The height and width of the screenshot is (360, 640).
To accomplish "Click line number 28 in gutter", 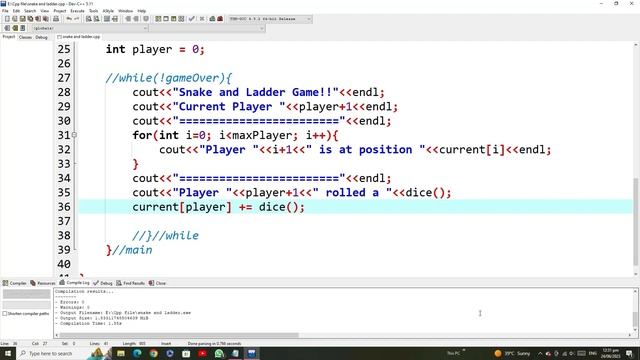I will 64,92.
